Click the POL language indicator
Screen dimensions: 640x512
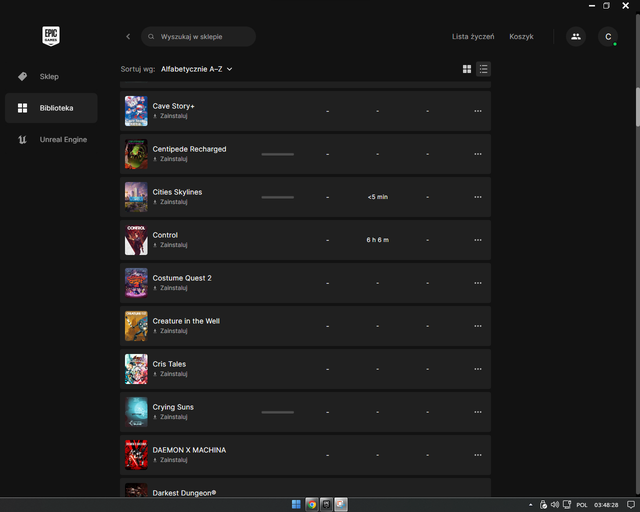point(582,505)
